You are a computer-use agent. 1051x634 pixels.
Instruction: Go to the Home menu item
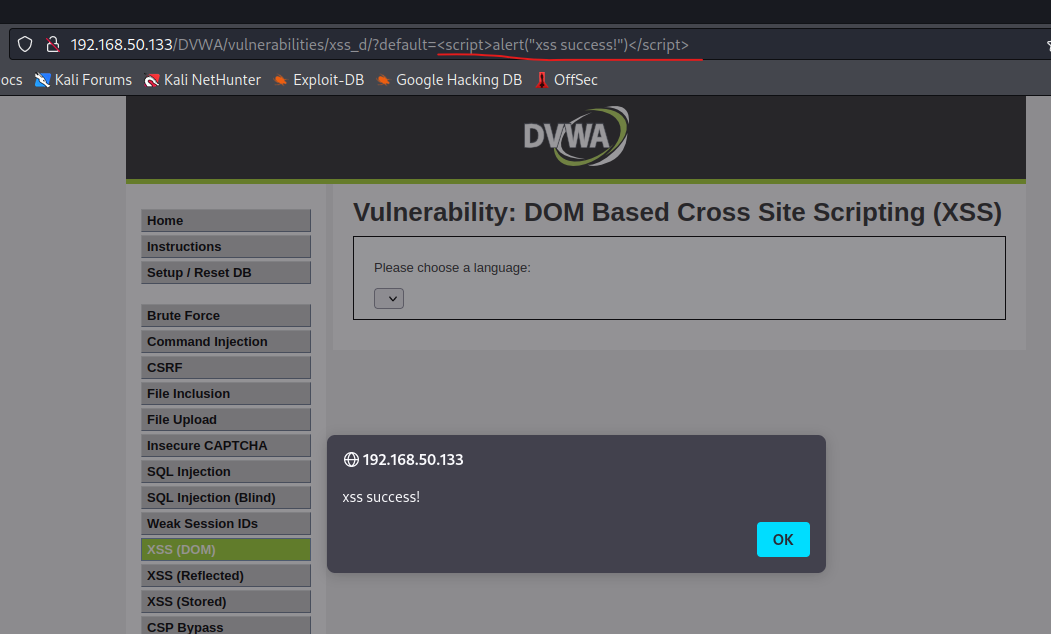[226, 220]
